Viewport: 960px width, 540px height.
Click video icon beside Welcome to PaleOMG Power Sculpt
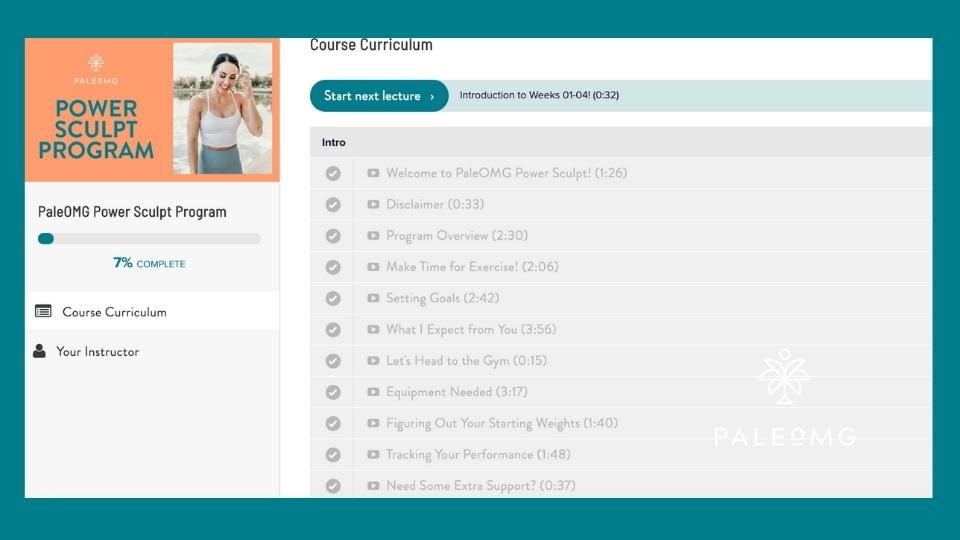point(373,173)
